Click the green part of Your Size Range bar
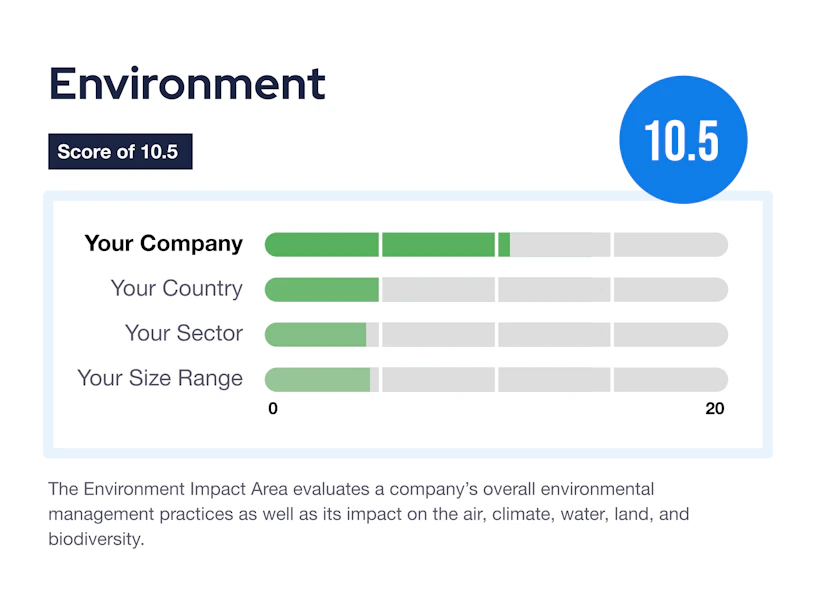This screenshot has width=816, height=612. [317, 379]
